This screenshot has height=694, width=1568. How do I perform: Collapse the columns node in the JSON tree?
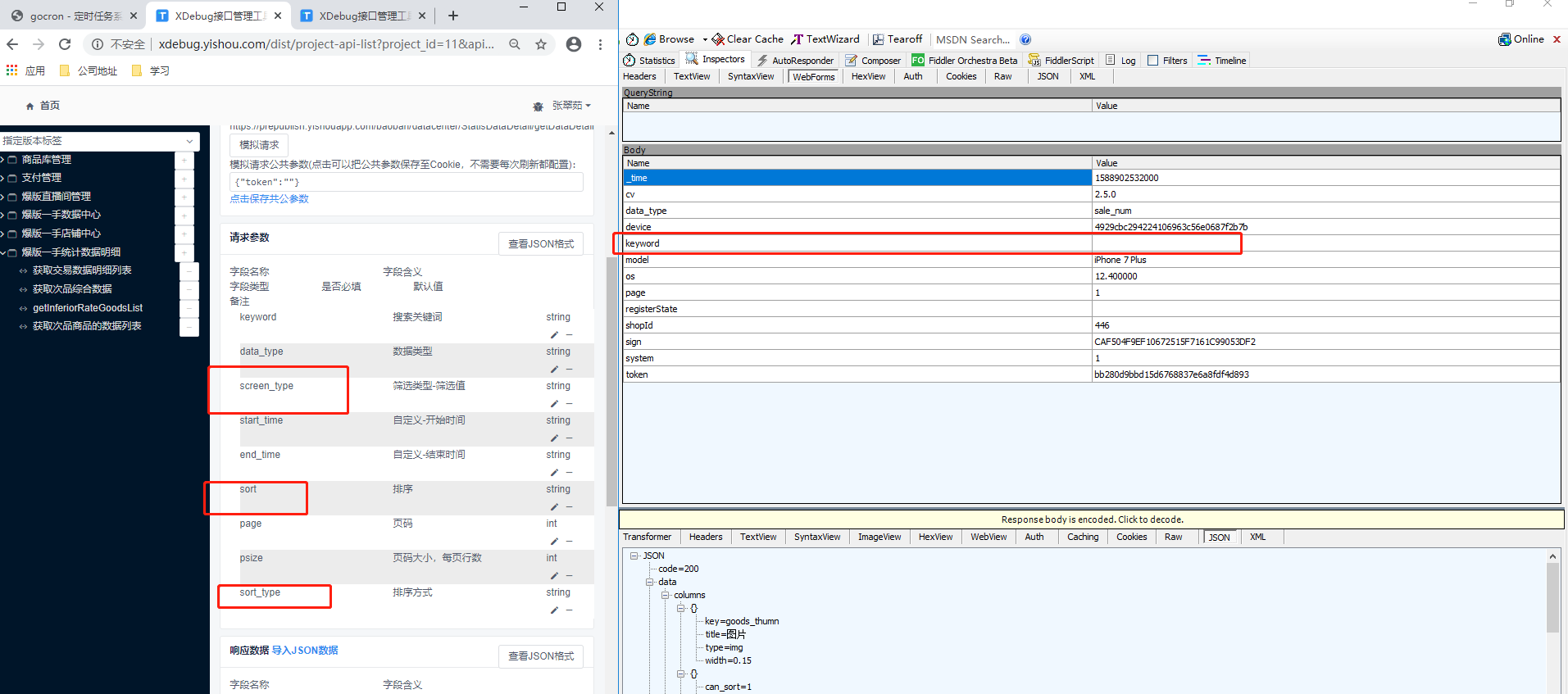665,596
